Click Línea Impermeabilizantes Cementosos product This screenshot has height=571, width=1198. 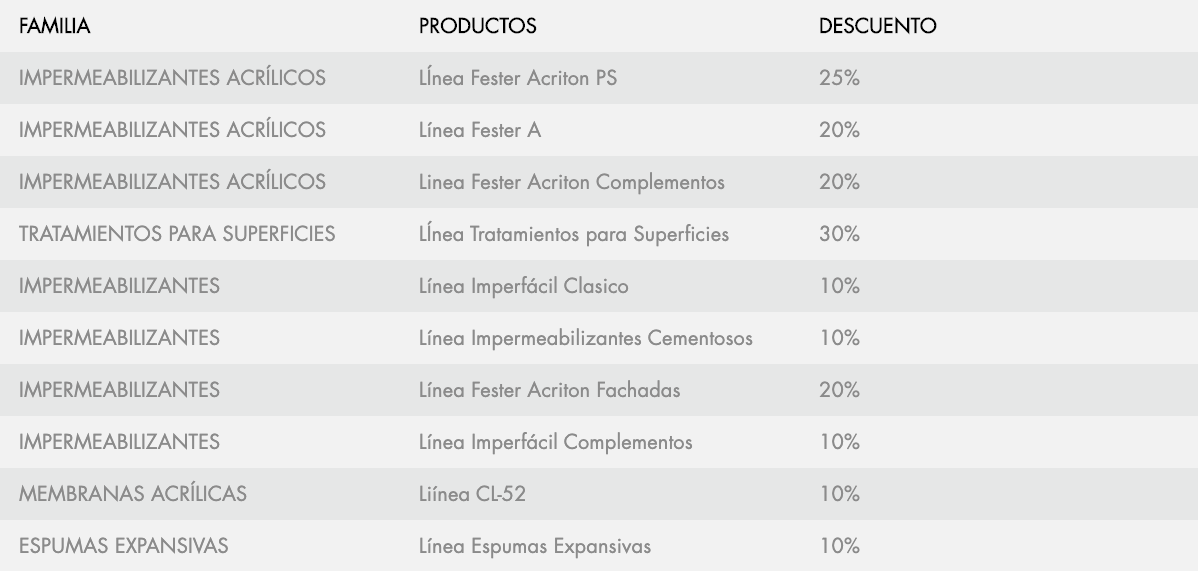(585, 338)
